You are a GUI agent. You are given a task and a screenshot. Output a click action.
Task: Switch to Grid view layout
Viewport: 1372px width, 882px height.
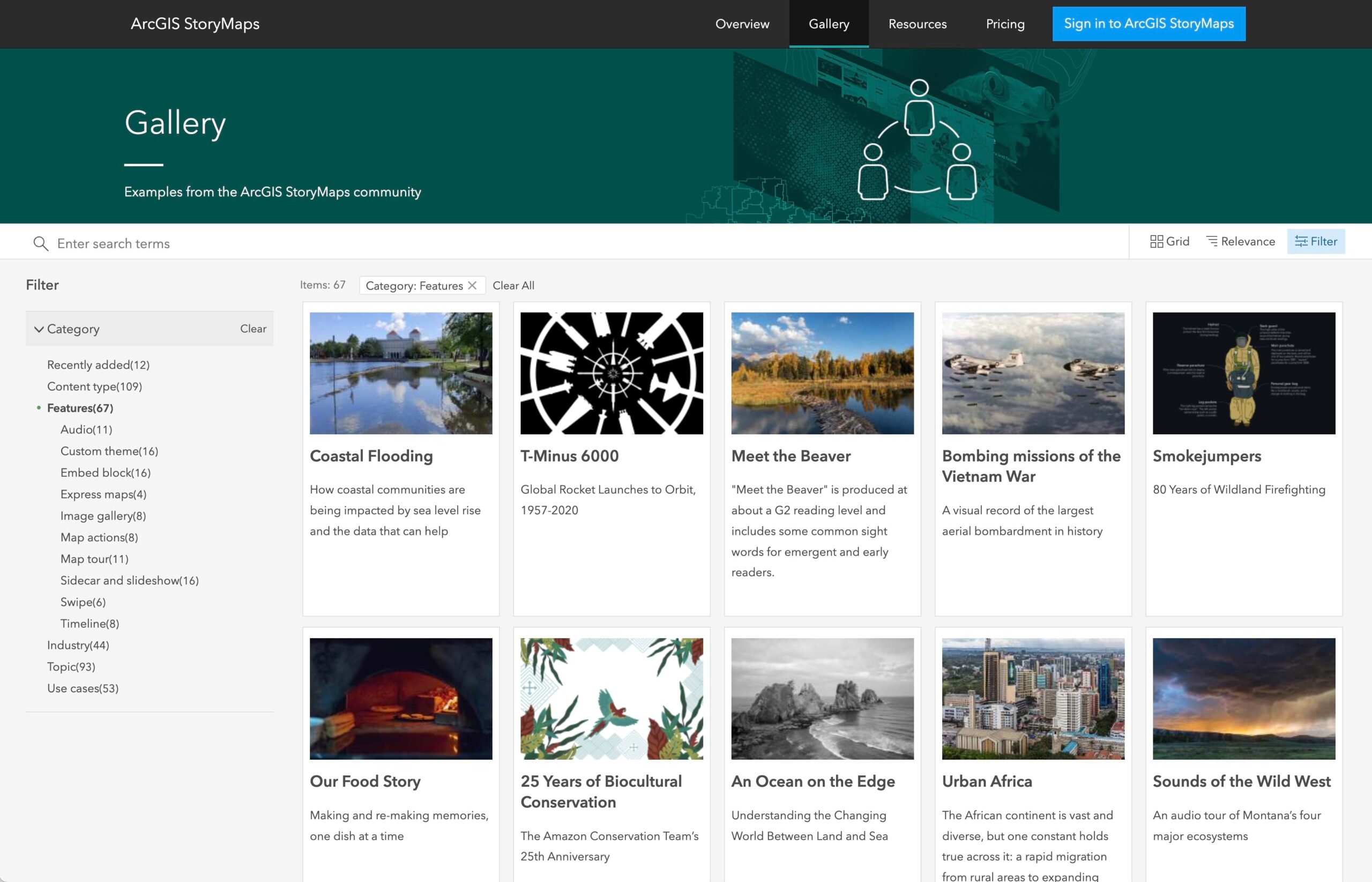[x=1169, y=241]
